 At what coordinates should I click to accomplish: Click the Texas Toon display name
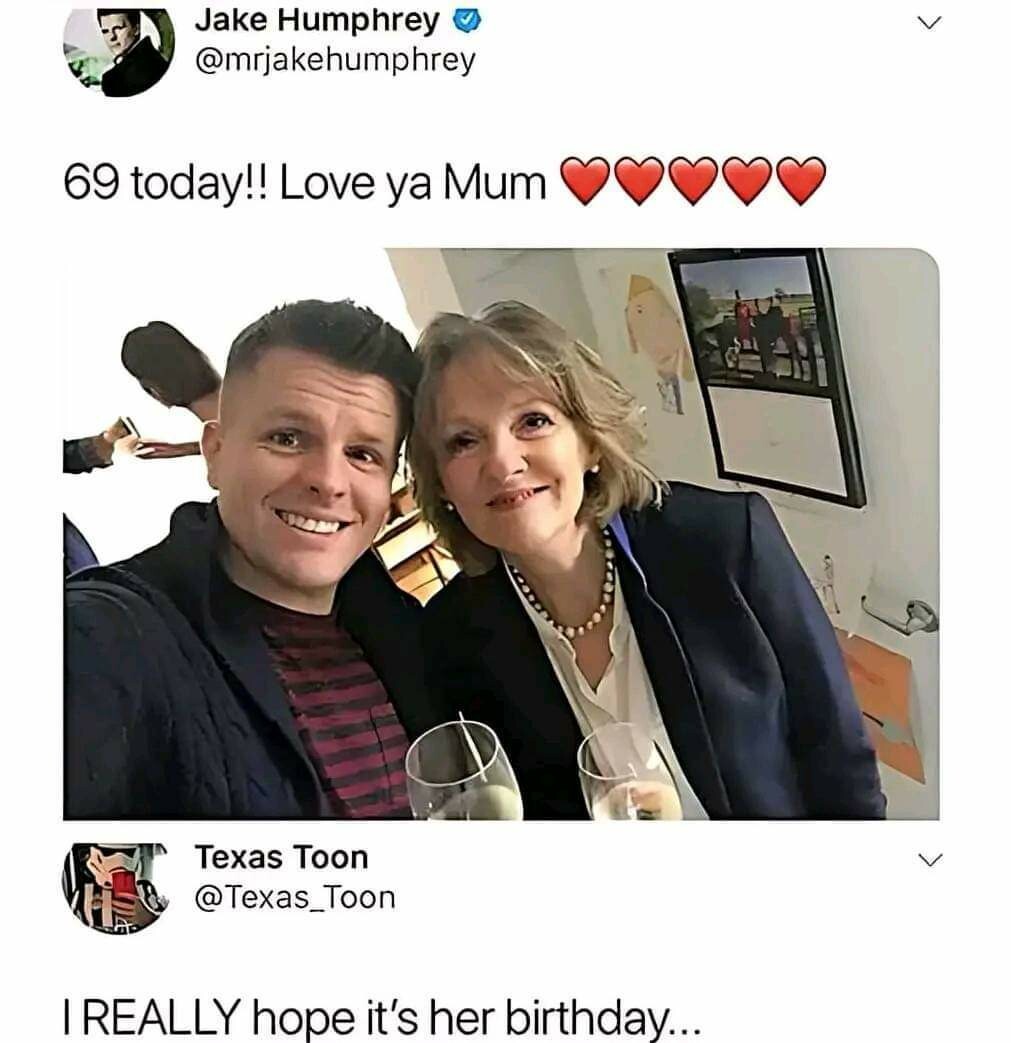coord(281,857)
